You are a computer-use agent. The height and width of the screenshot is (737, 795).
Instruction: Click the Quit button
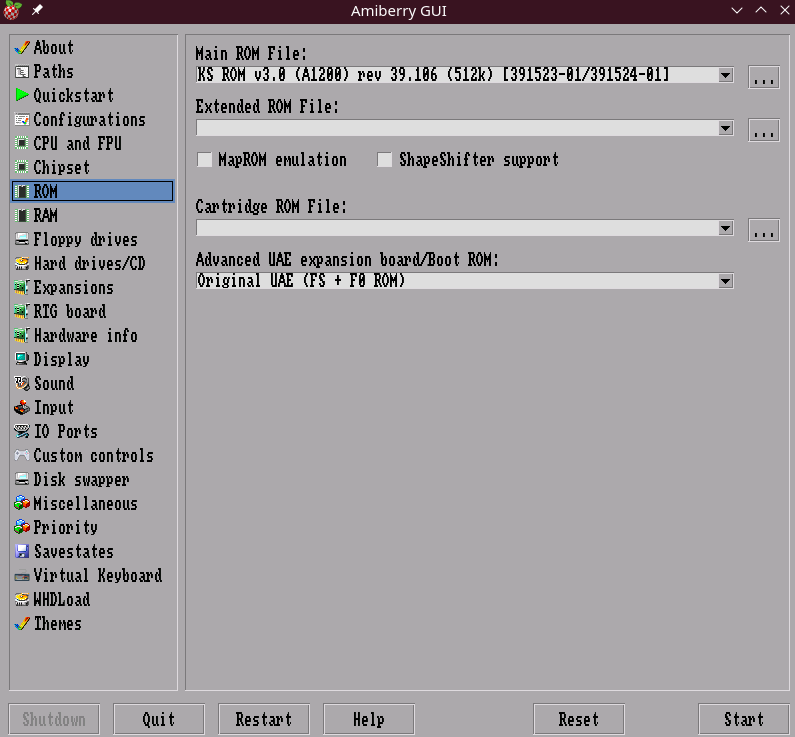[159, 719]
